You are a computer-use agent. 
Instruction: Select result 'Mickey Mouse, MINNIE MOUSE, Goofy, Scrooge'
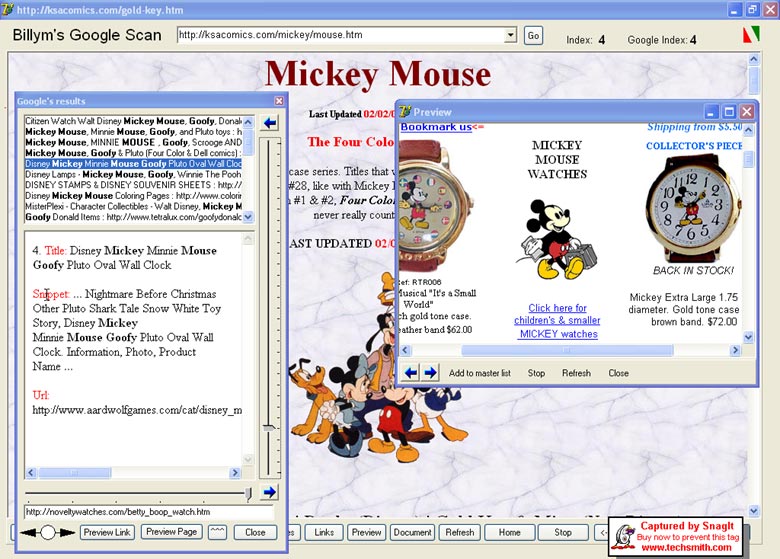[133, 142]
